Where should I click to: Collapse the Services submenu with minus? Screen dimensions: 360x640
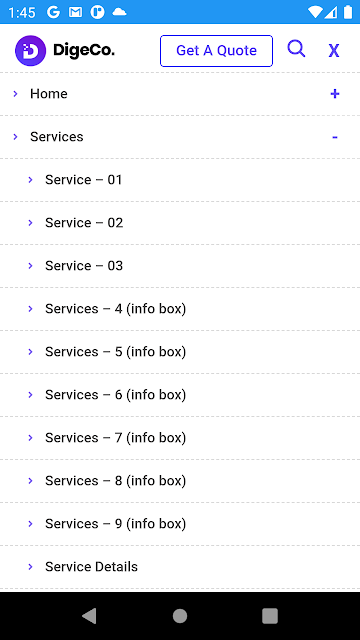(335, 137)
